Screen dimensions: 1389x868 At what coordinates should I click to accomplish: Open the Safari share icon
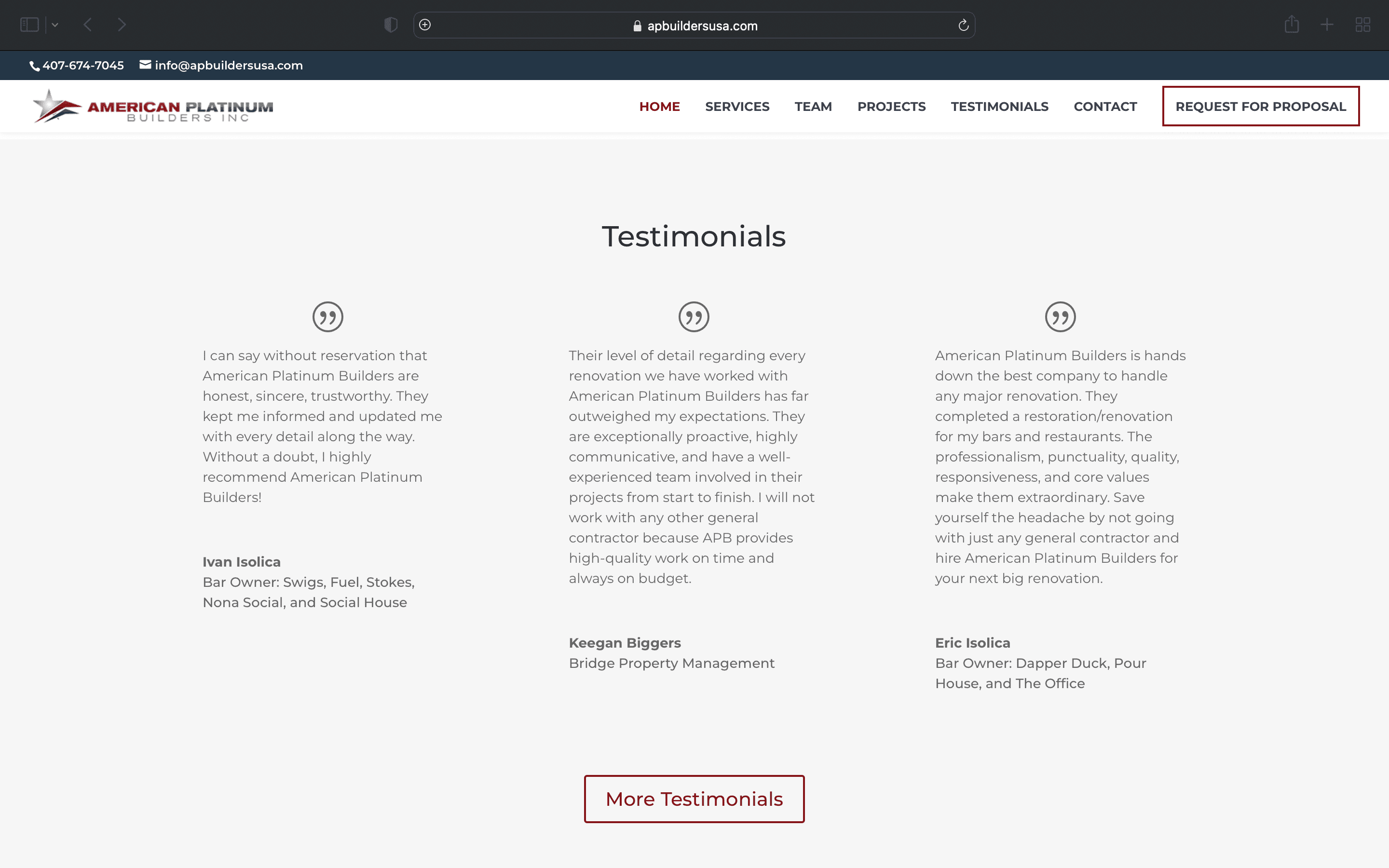pos(1292,24)
